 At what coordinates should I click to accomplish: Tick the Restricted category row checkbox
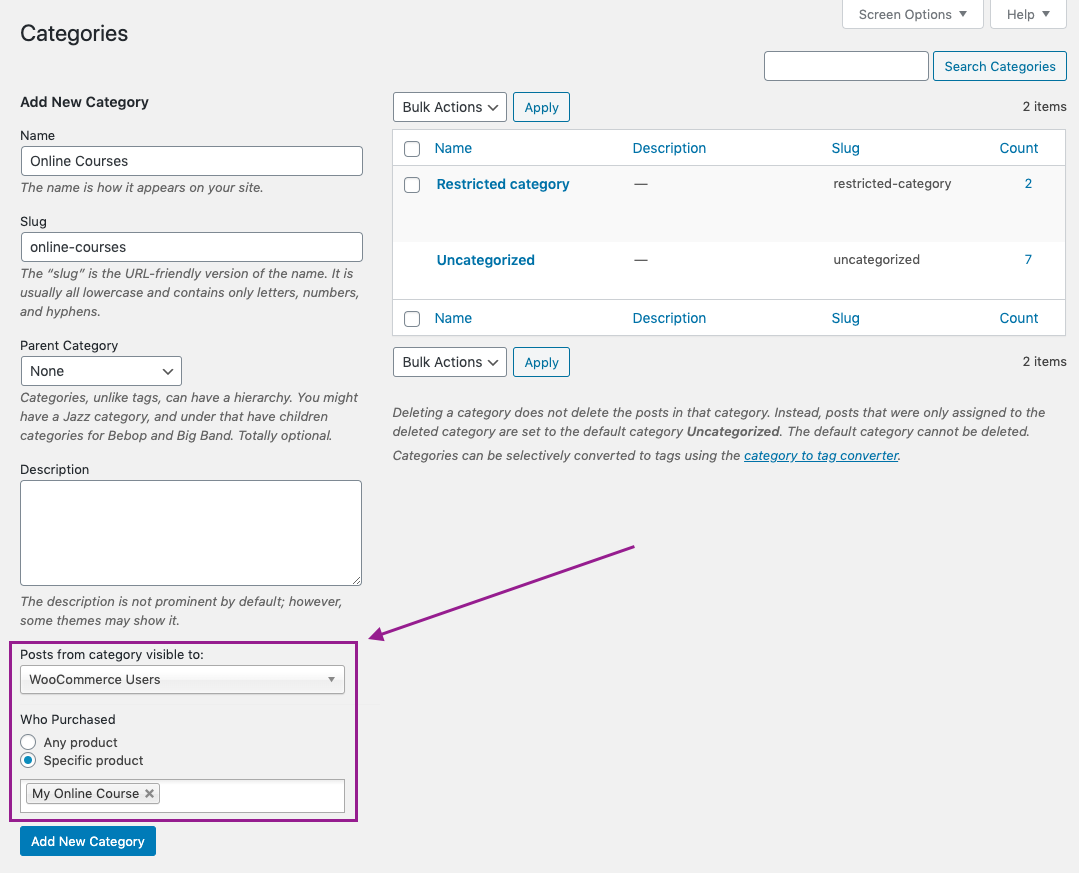pyautogui.click(x=412, y=184)
